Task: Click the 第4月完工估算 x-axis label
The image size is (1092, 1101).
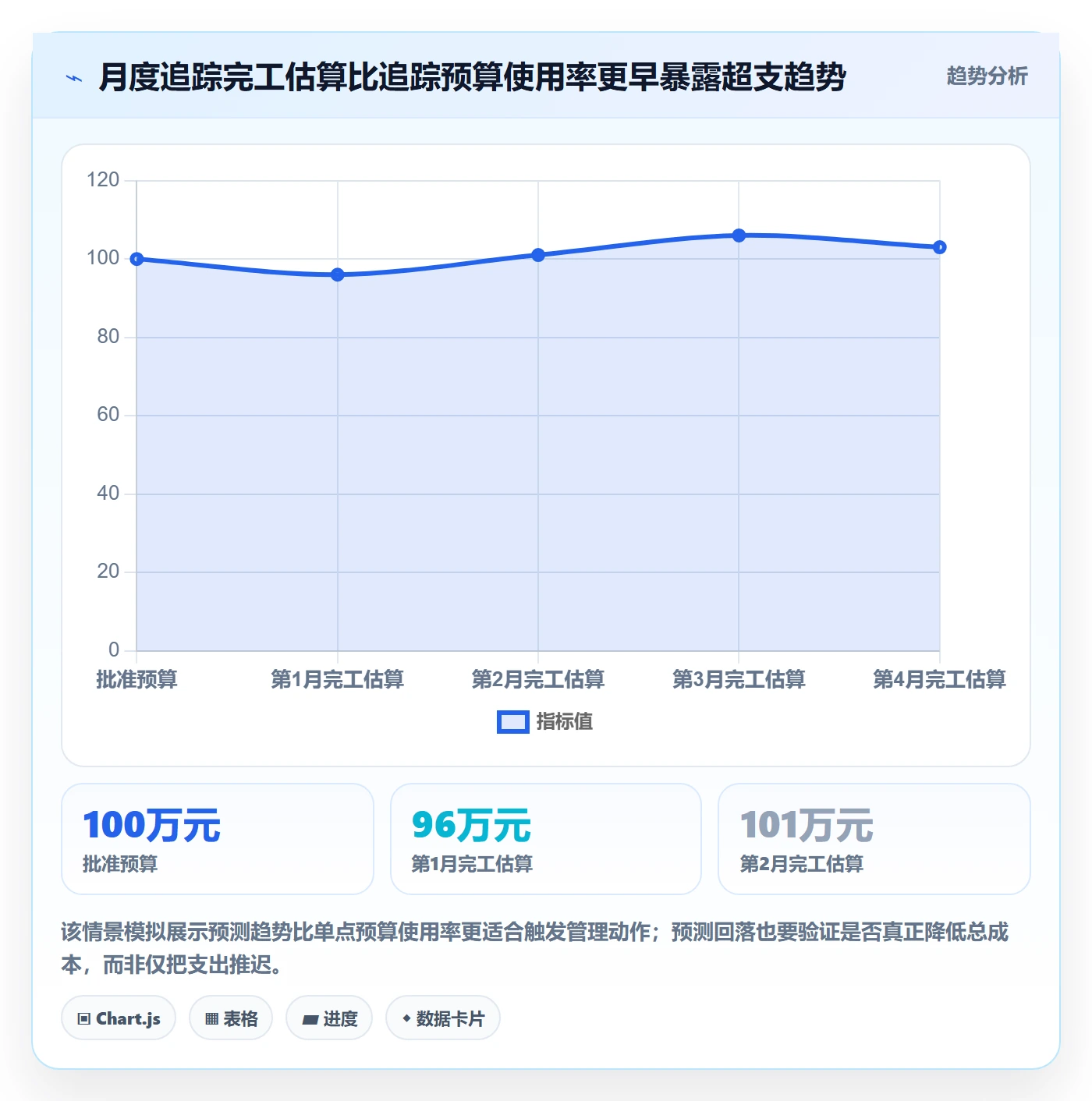Action: pyautogui.click(x=940, y=679)
